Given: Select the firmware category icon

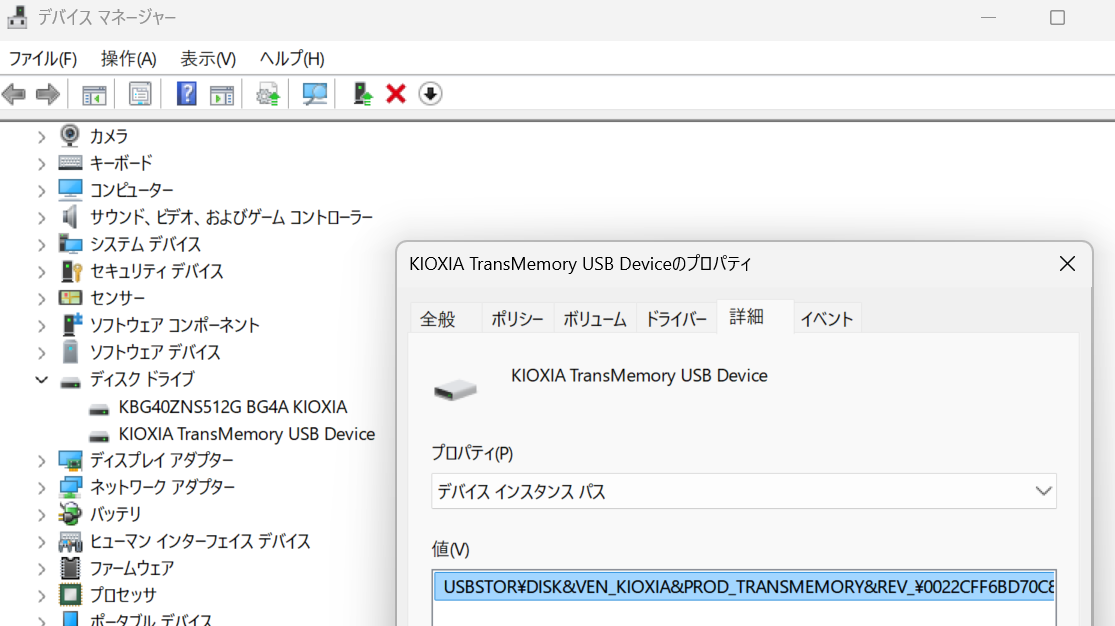Looking at the screenshot, I should pos(70,568).
